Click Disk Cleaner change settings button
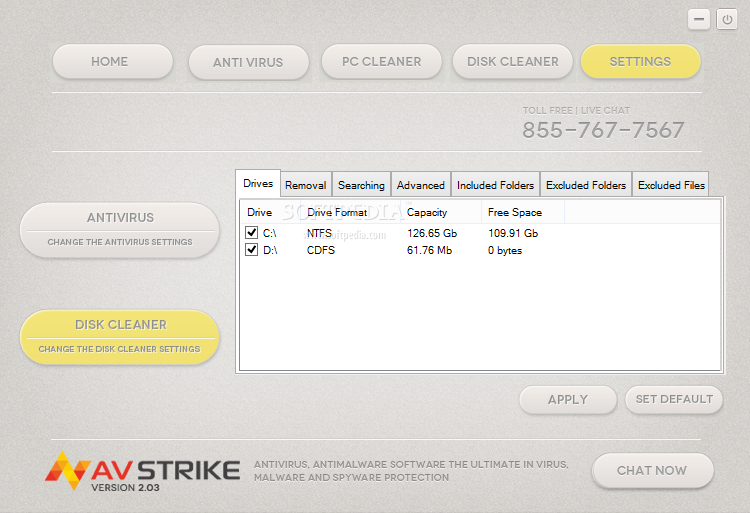The height and width of the screenshot is (513, 750). pyautogui.click(x=120, y=337)
